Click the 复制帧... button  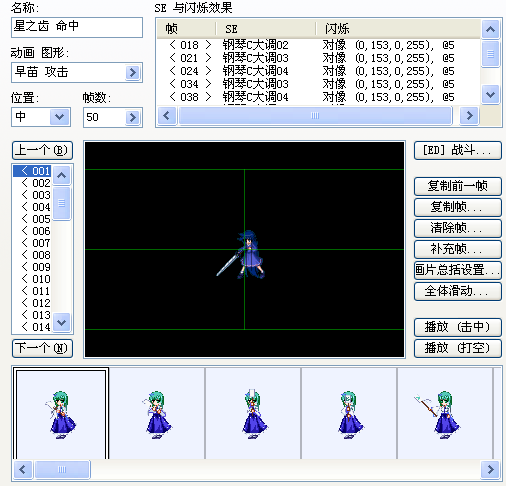click(x=458, y=207)
